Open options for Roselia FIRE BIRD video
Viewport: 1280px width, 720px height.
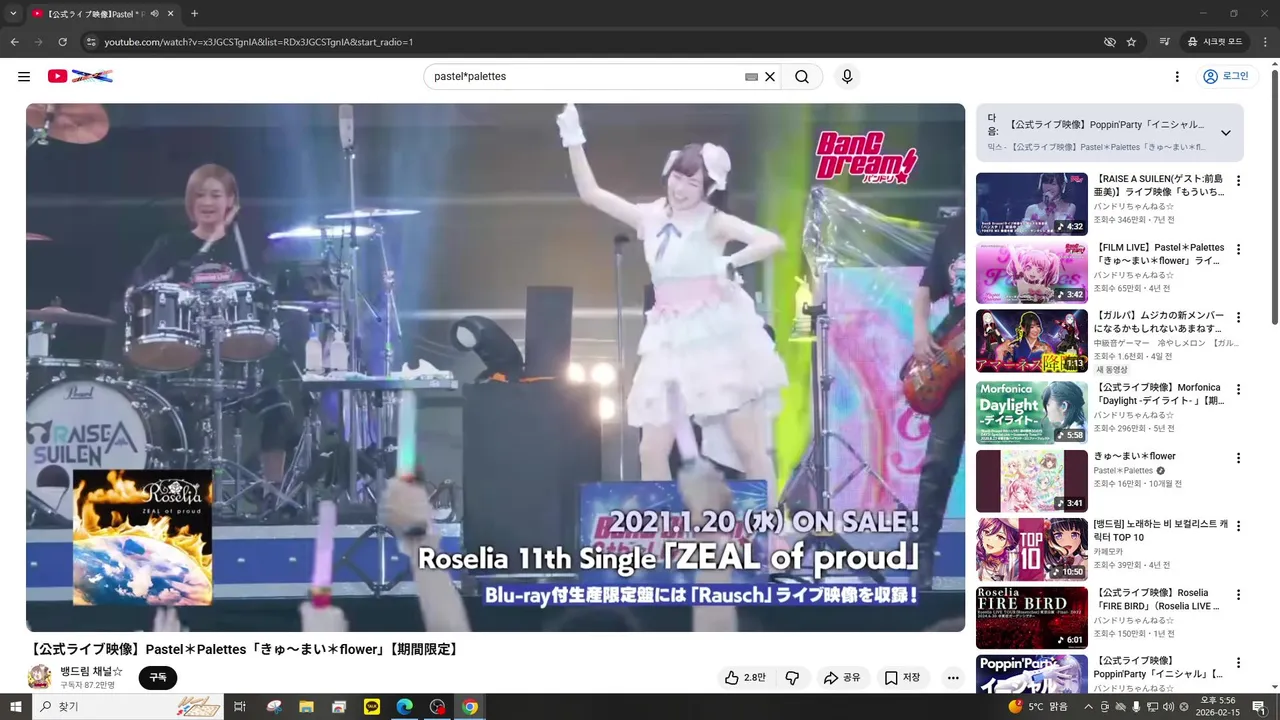tap(1238, 594)
